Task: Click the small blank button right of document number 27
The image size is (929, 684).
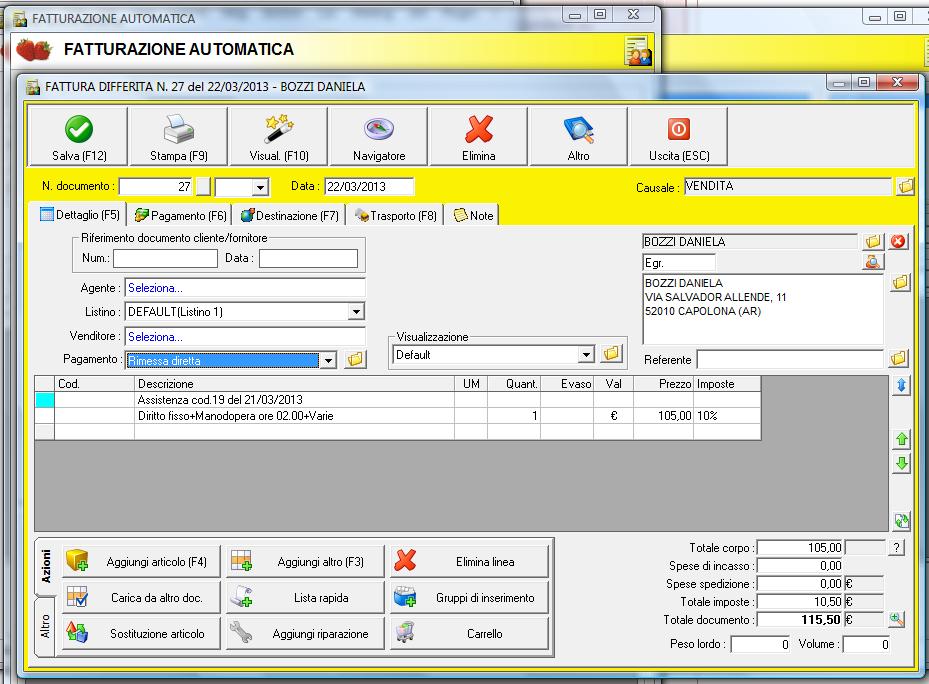Action: [203, 187]
